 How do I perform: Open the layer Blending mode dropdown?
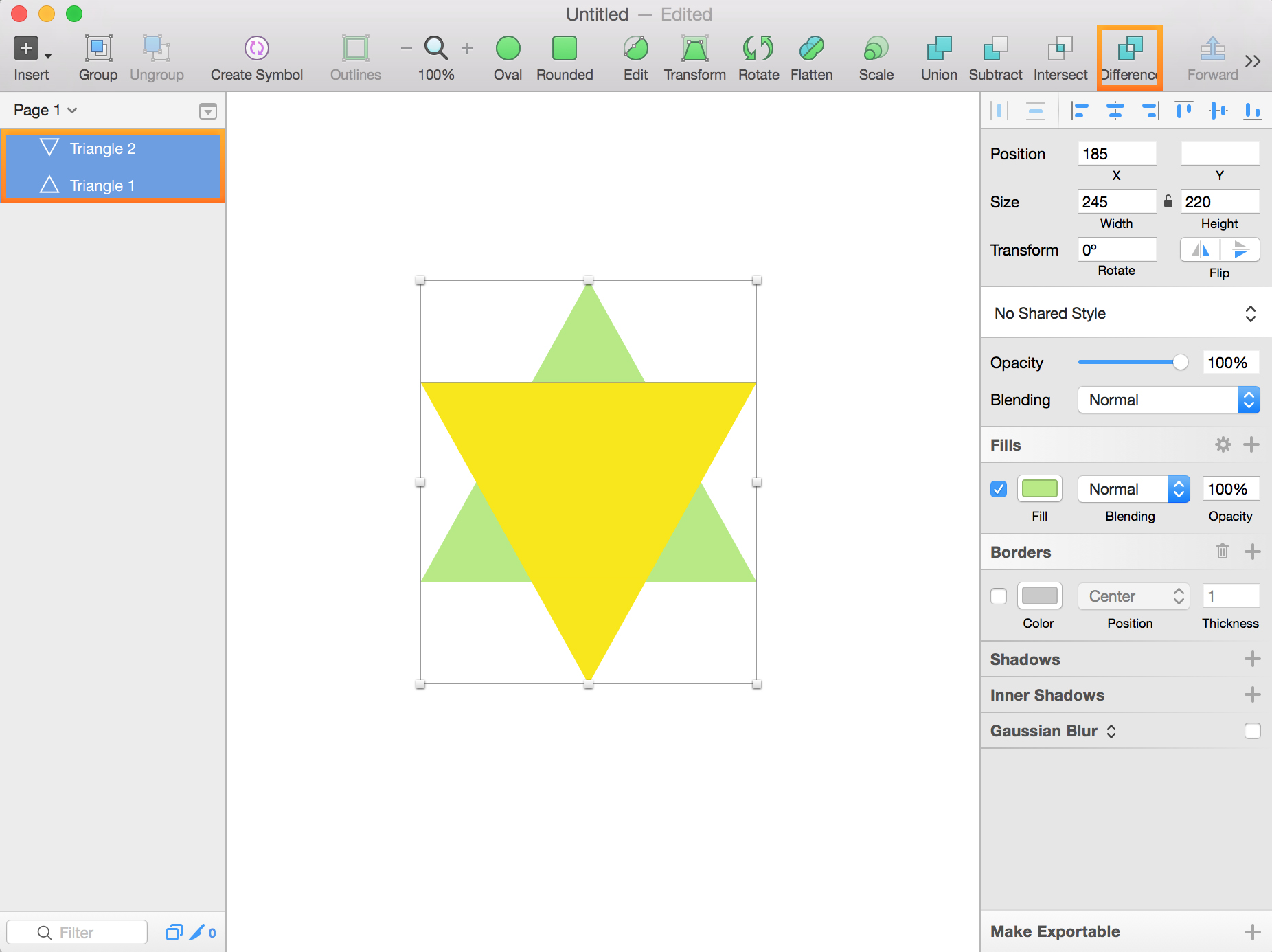pos(1169,400)
